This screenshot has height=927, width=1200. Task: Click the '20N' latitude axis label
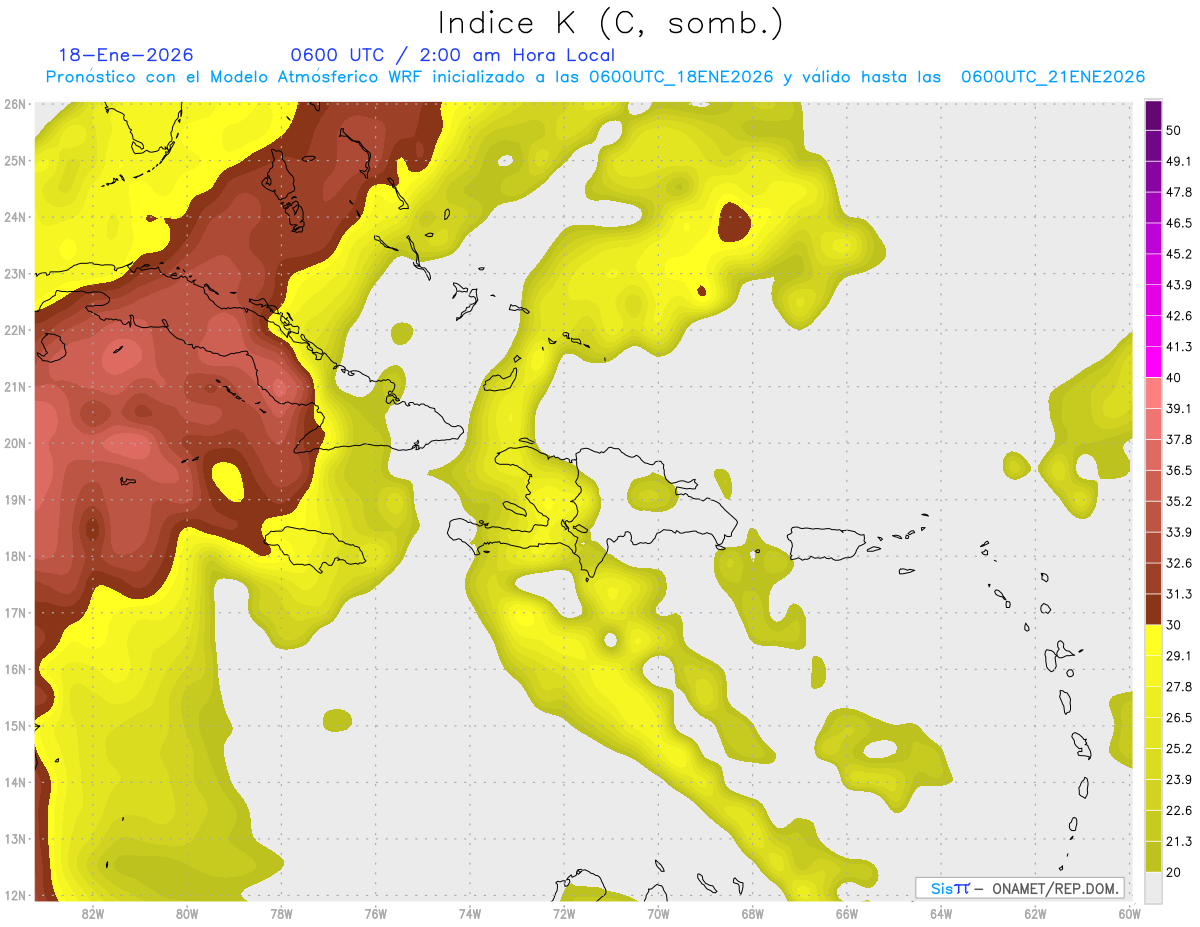(x=15, y=443)
